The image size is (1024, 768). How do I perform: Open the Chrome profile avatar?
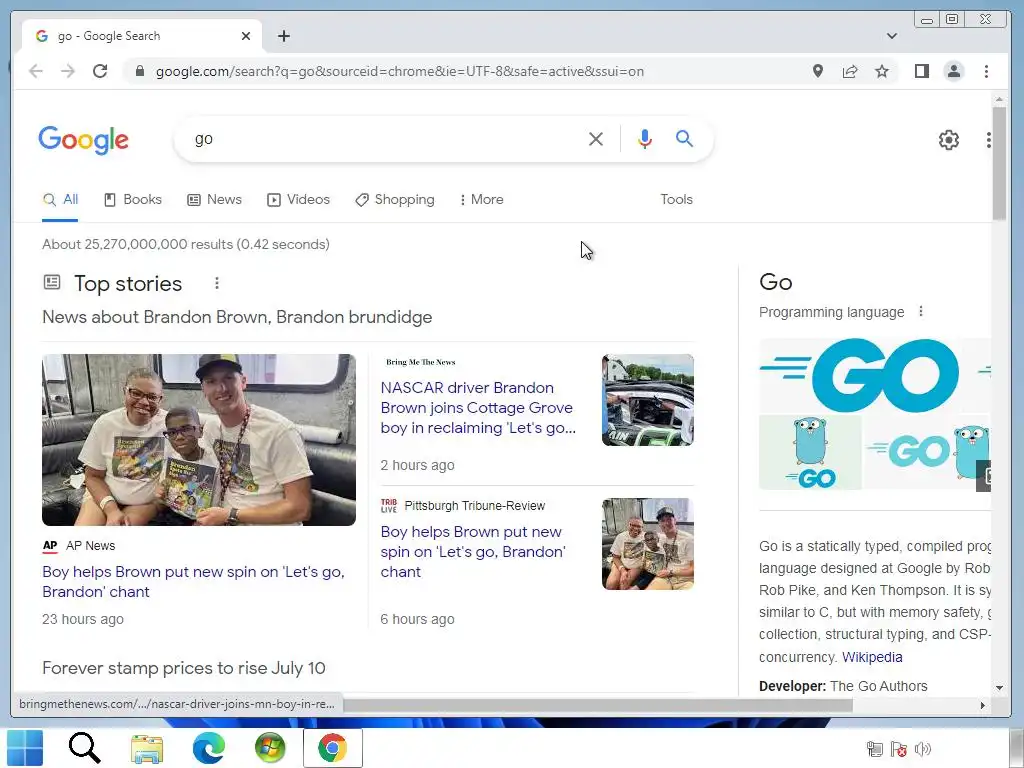click(x=953, y=71)
